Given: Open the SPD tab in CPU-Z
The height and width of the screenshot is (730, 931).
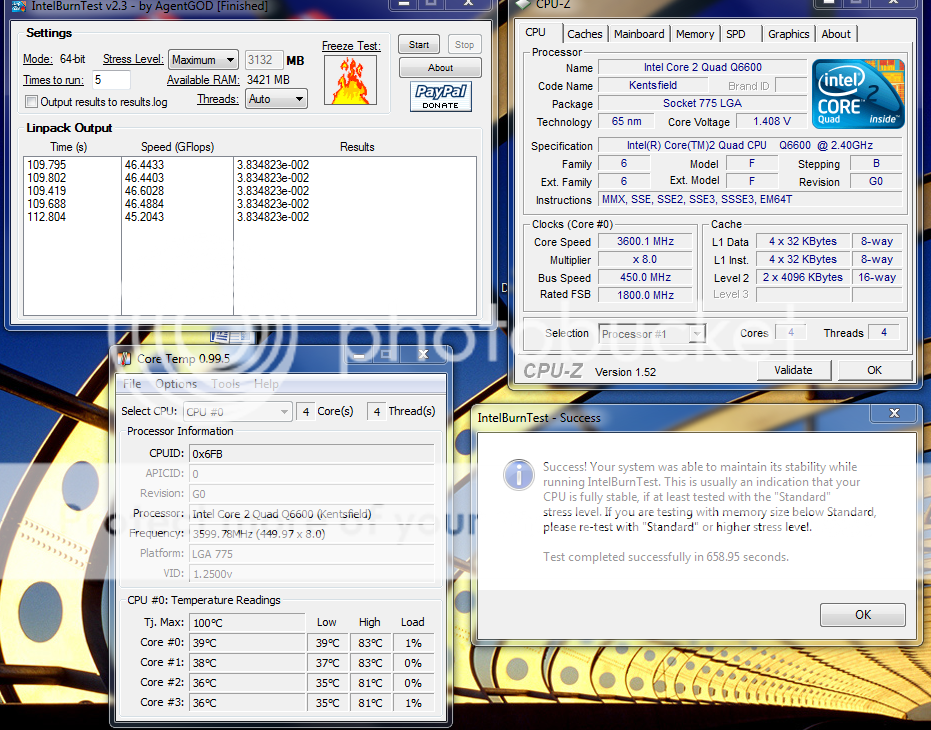Looking at the screenshot, I should [x=736, y=34].
